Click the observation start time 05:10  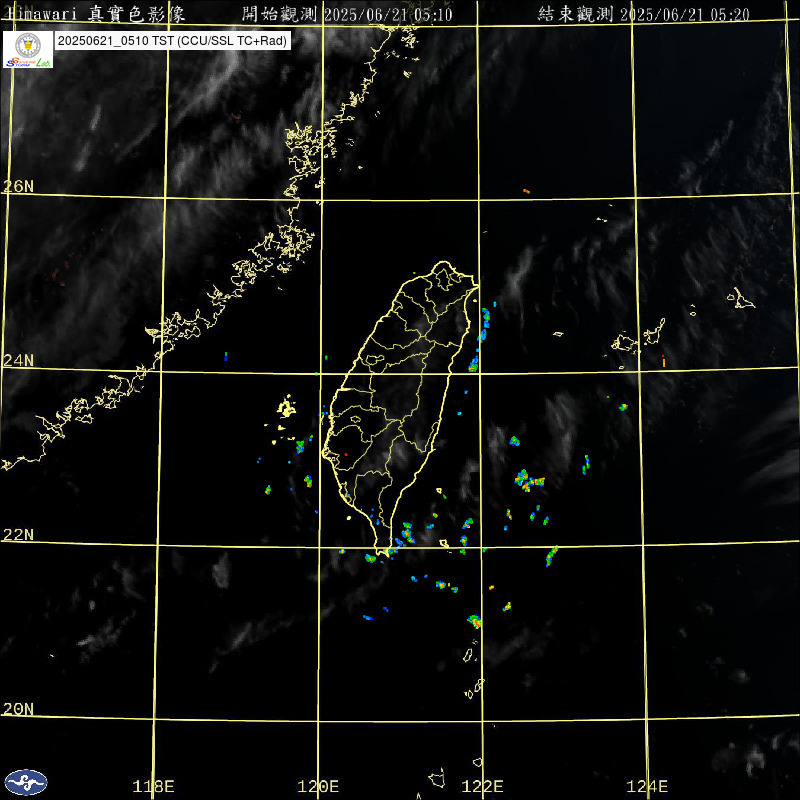[433, 14]
